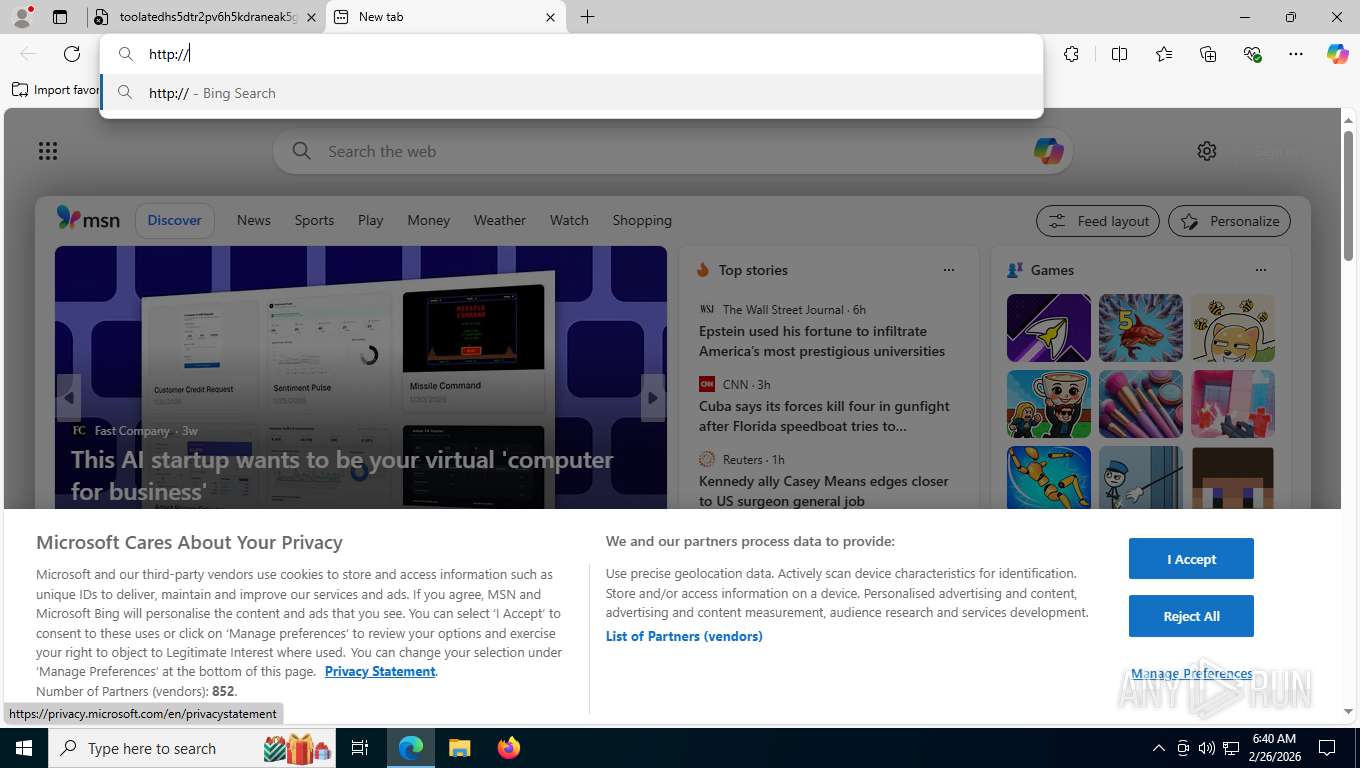Open the apps grid launcher icon

click(48, 151)
